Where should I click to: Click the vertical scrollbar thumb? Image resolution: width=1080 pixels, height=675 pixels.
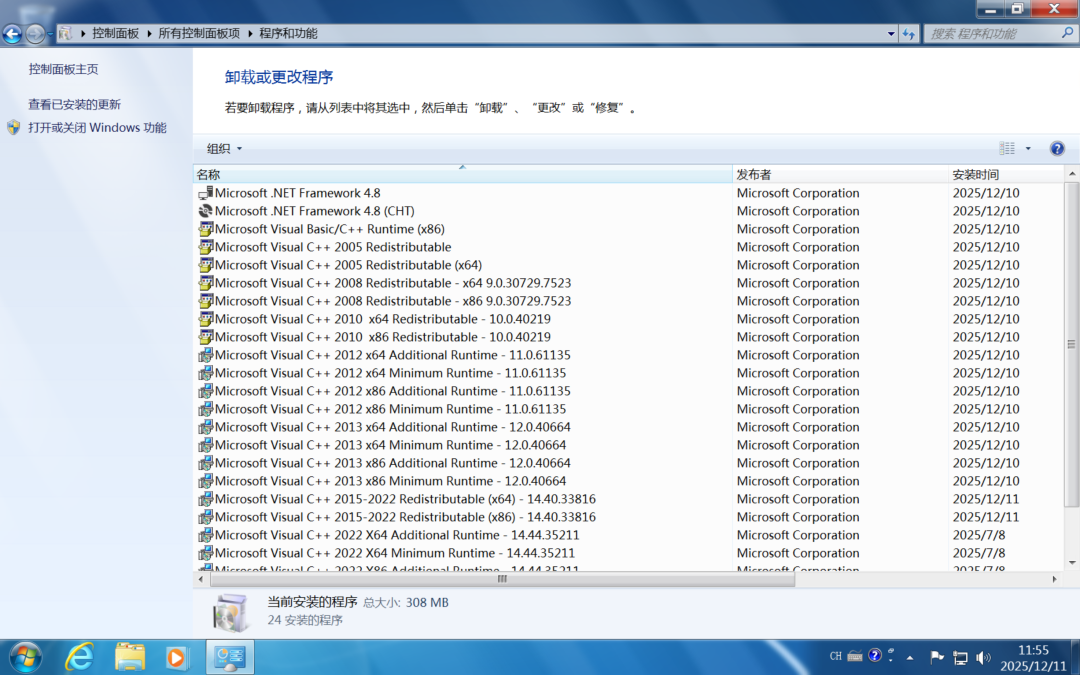pos(1072,344)
